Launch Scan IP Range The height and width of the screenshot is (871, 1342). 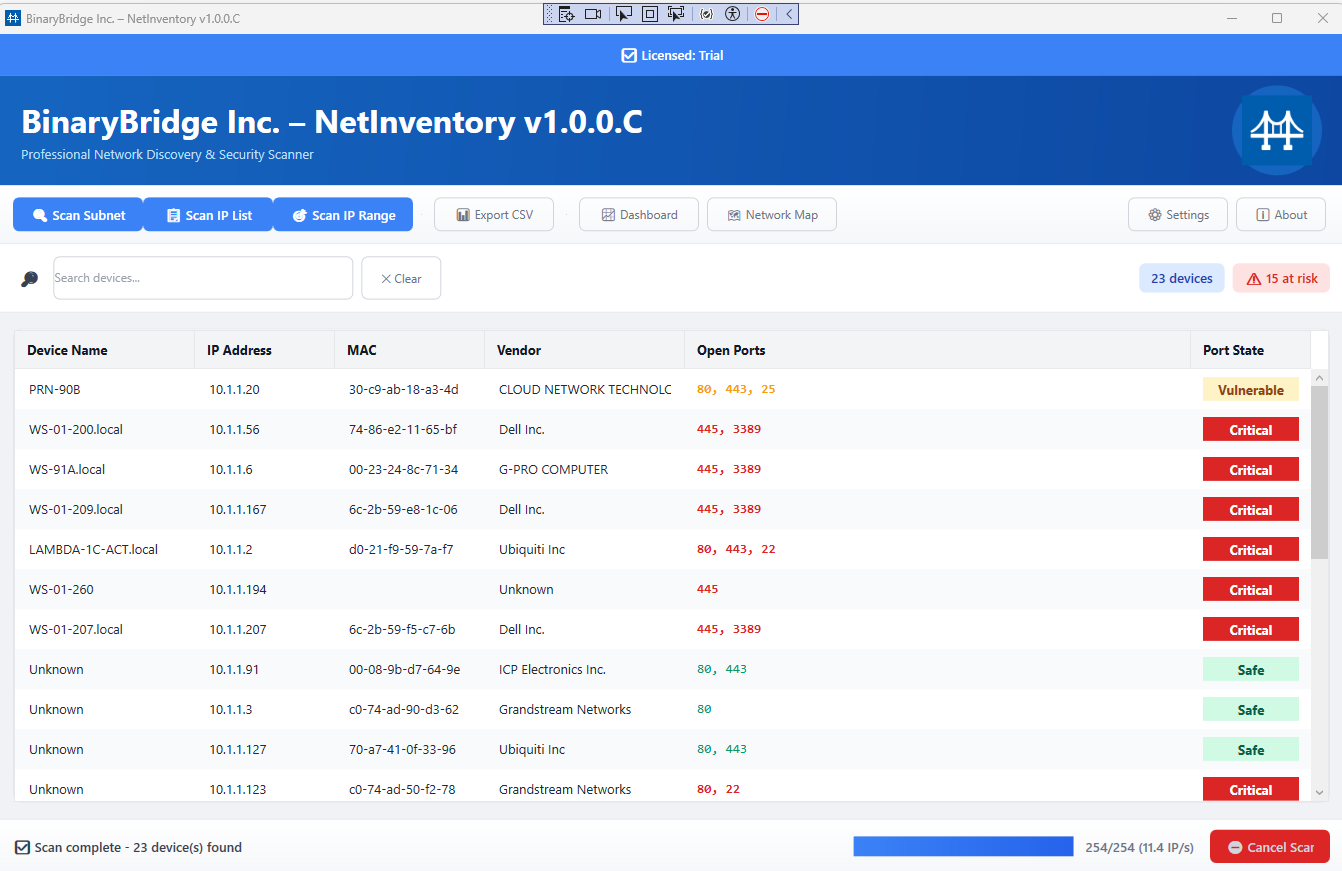click(x=343, y=215)
